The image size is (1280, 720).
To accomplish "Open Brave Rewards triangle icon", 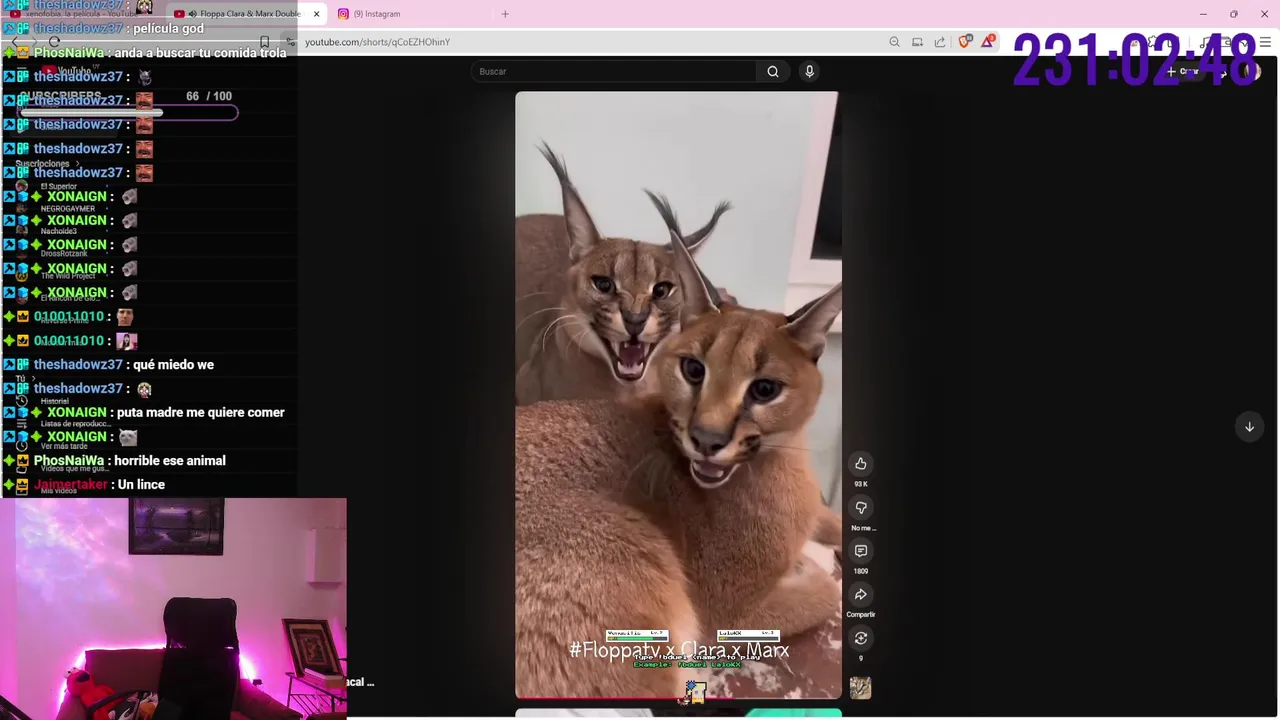I will (x=988, y=41).
